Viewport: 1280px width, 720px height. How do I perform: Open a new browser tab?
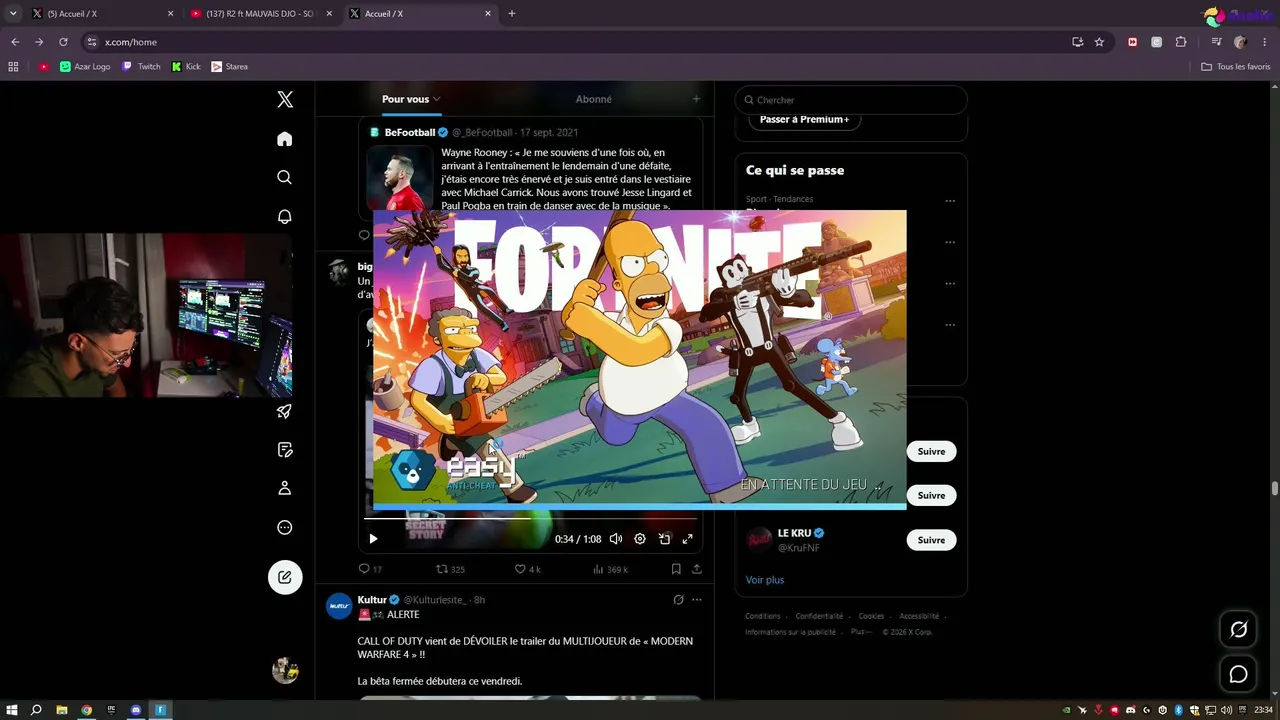(512, 14)
